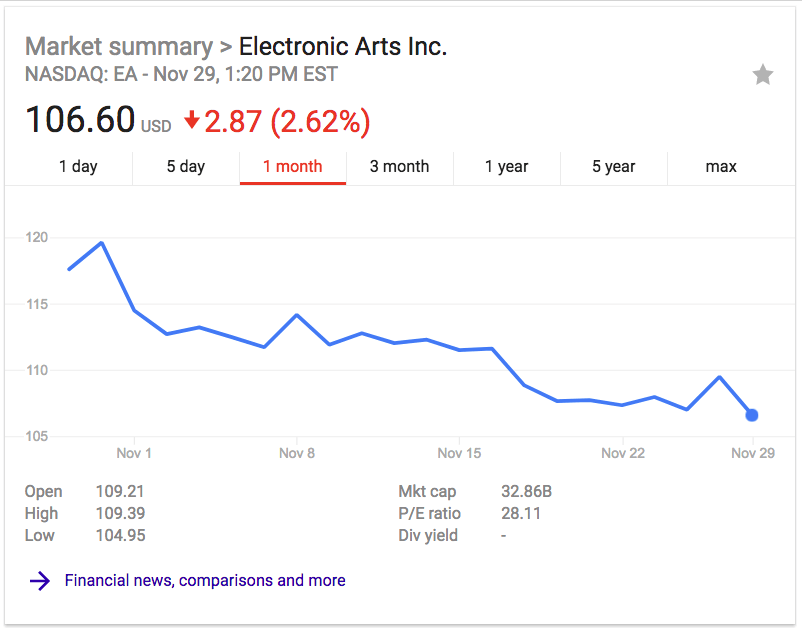Select the 1 month tab
This screenshot has height=628, width=802.
[293, 167]
